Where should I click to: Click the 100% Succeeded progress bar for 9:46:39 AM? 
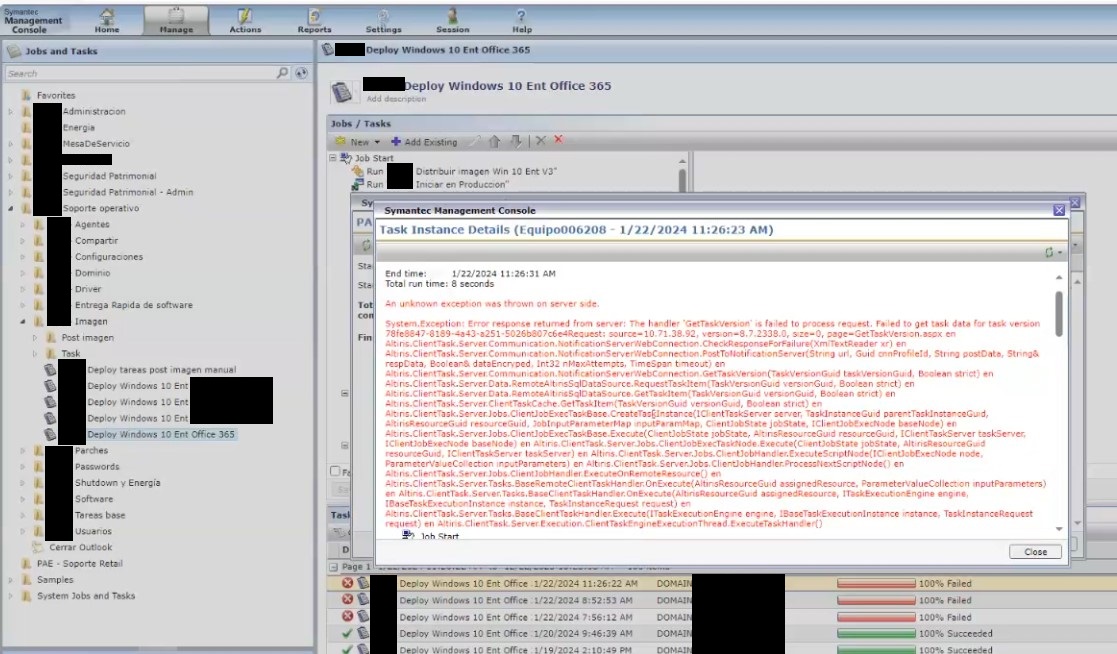(876, 633)
